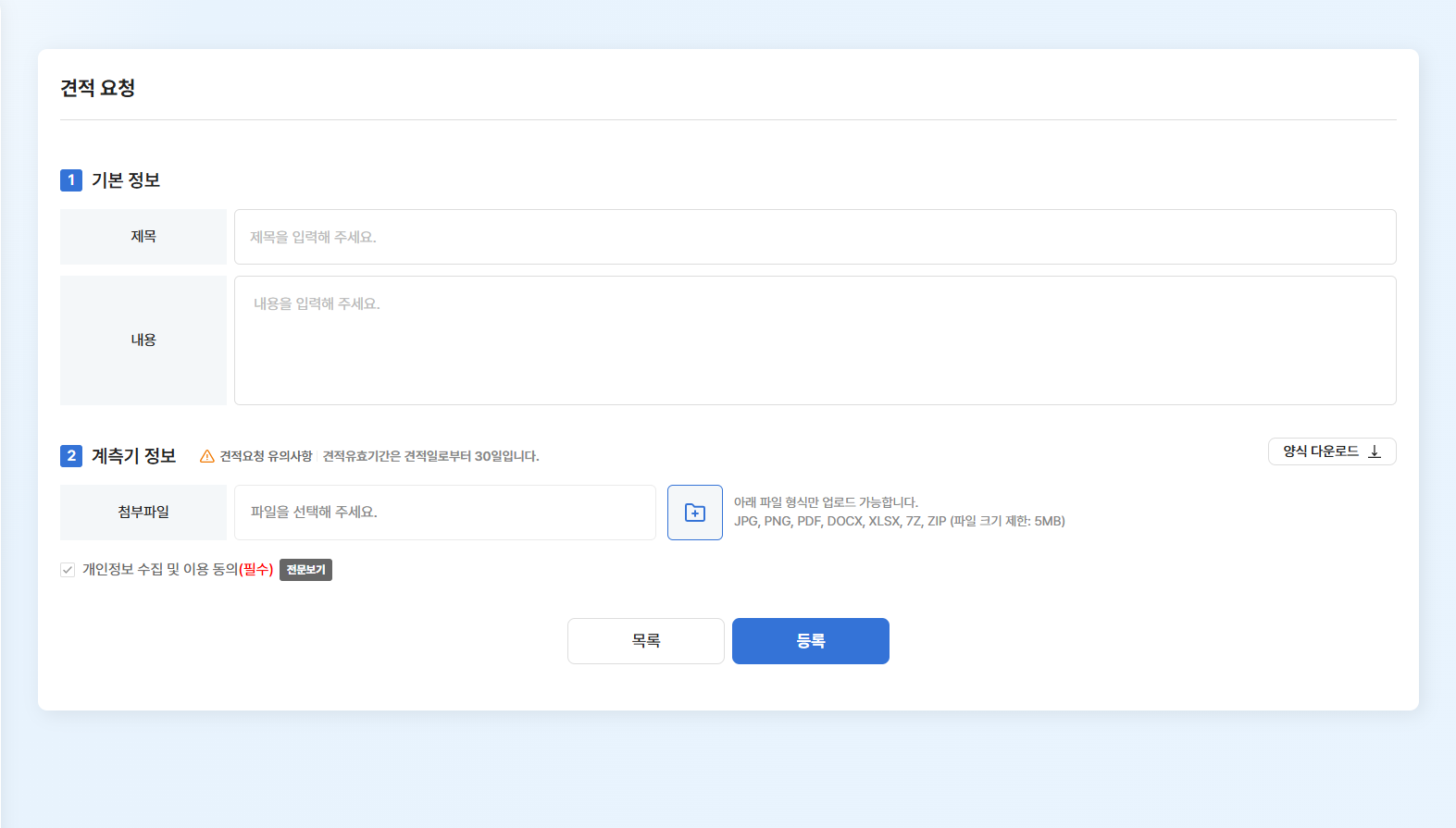Click the folder-plus file attach icon
The height and width of the screenshot is (828, 1456).
(x=694, y=513)
